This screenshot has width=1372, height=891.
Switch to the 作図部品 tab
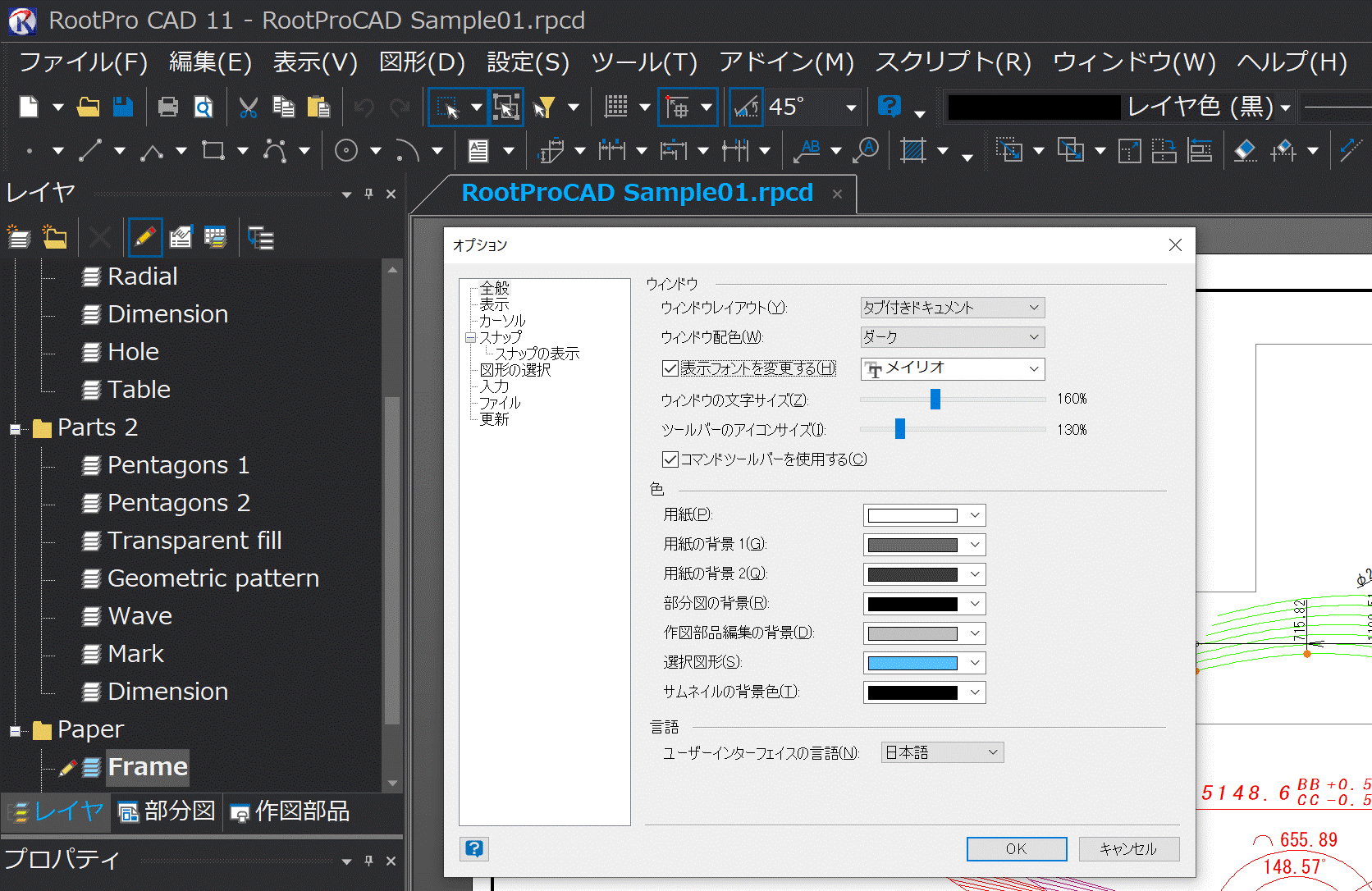coord(290,811)
